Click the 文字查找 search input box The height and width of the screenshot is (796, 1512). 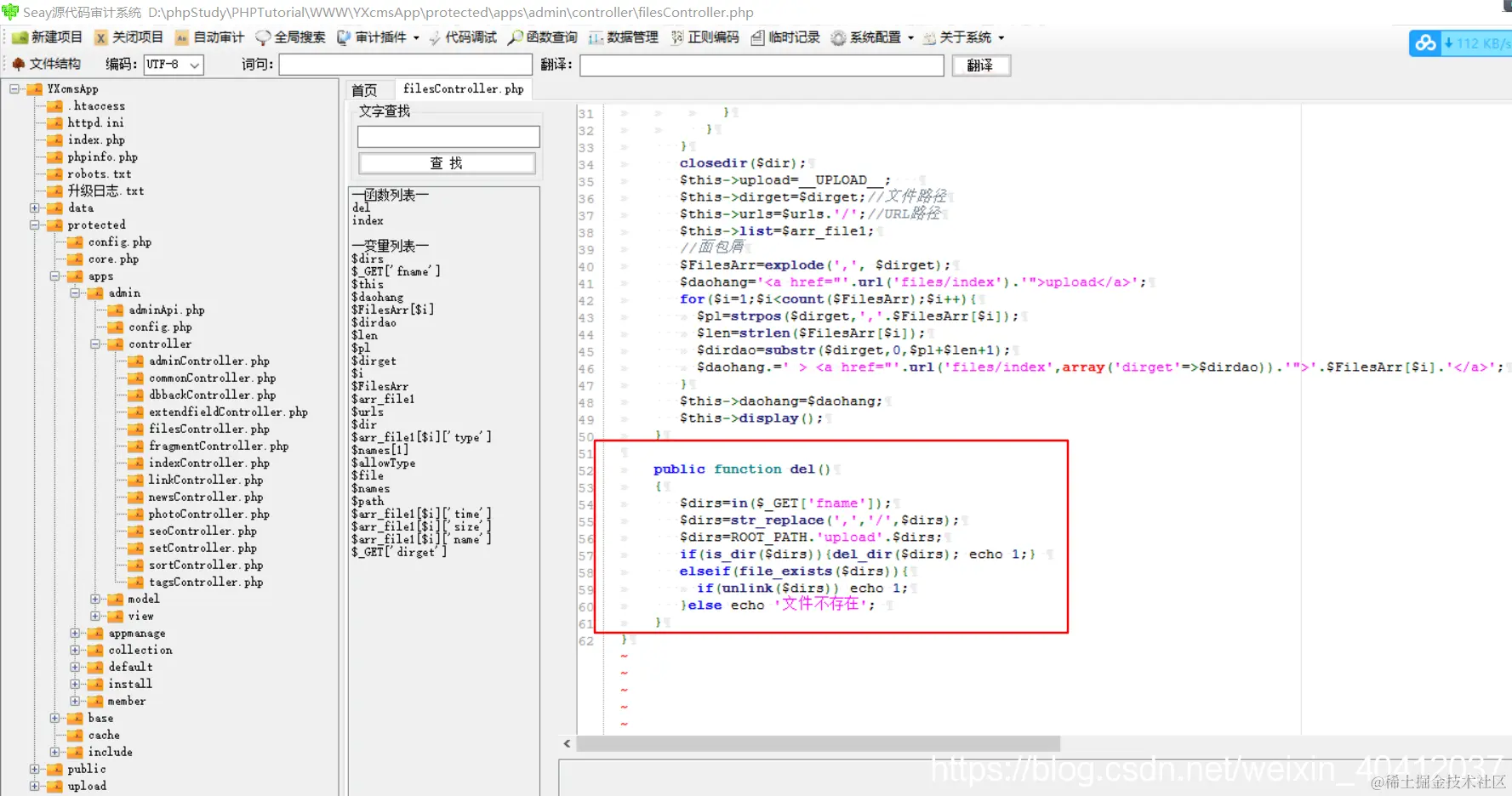click(448, 137)
